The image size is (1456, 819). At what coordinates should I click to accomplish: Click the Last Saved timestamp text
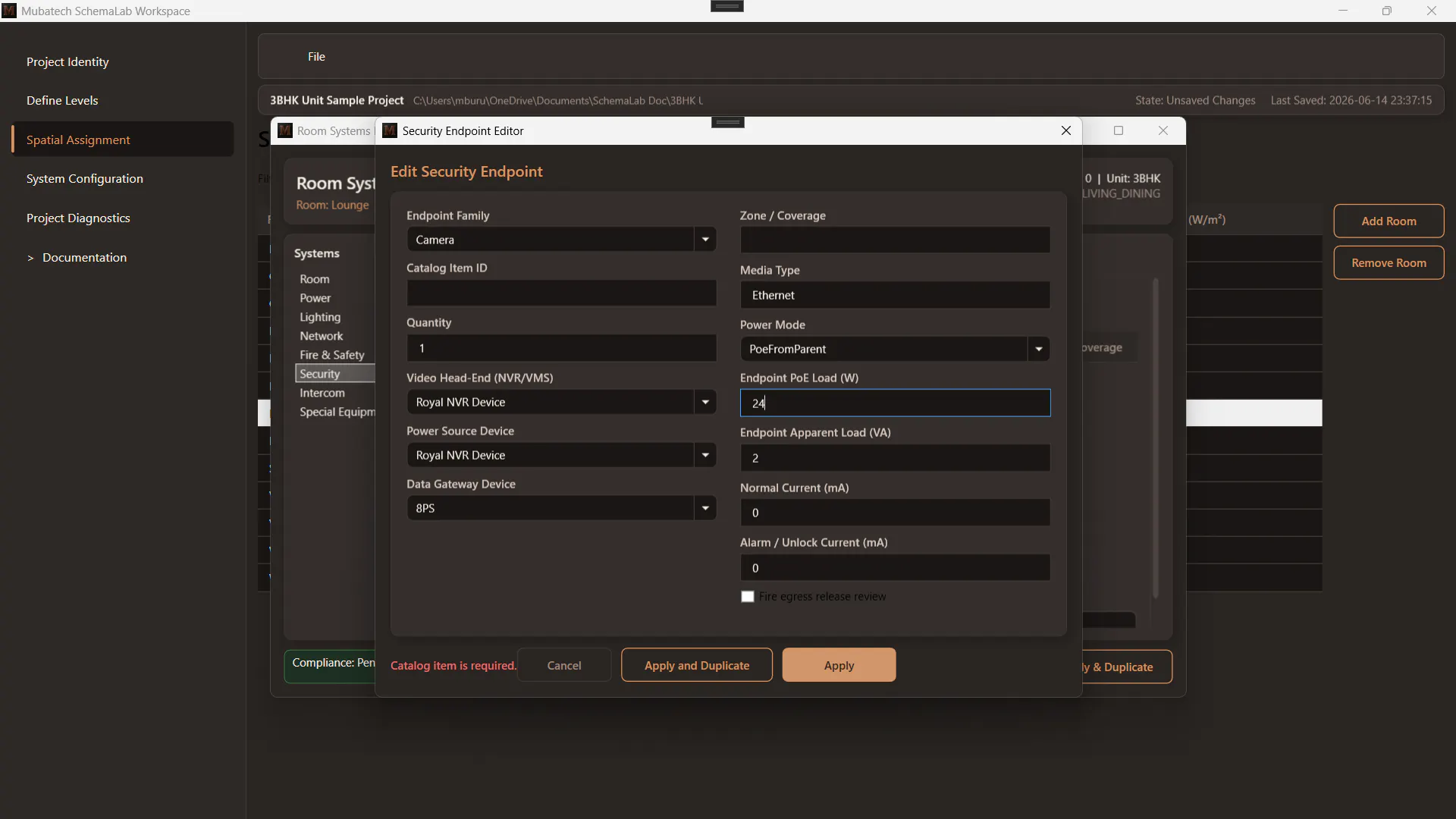1351,100
